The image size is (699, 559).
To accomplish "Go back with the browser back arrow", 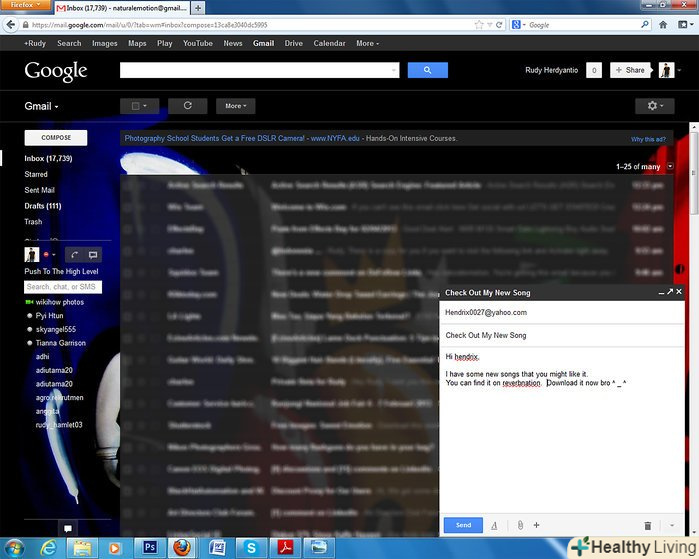I will 11,25.
